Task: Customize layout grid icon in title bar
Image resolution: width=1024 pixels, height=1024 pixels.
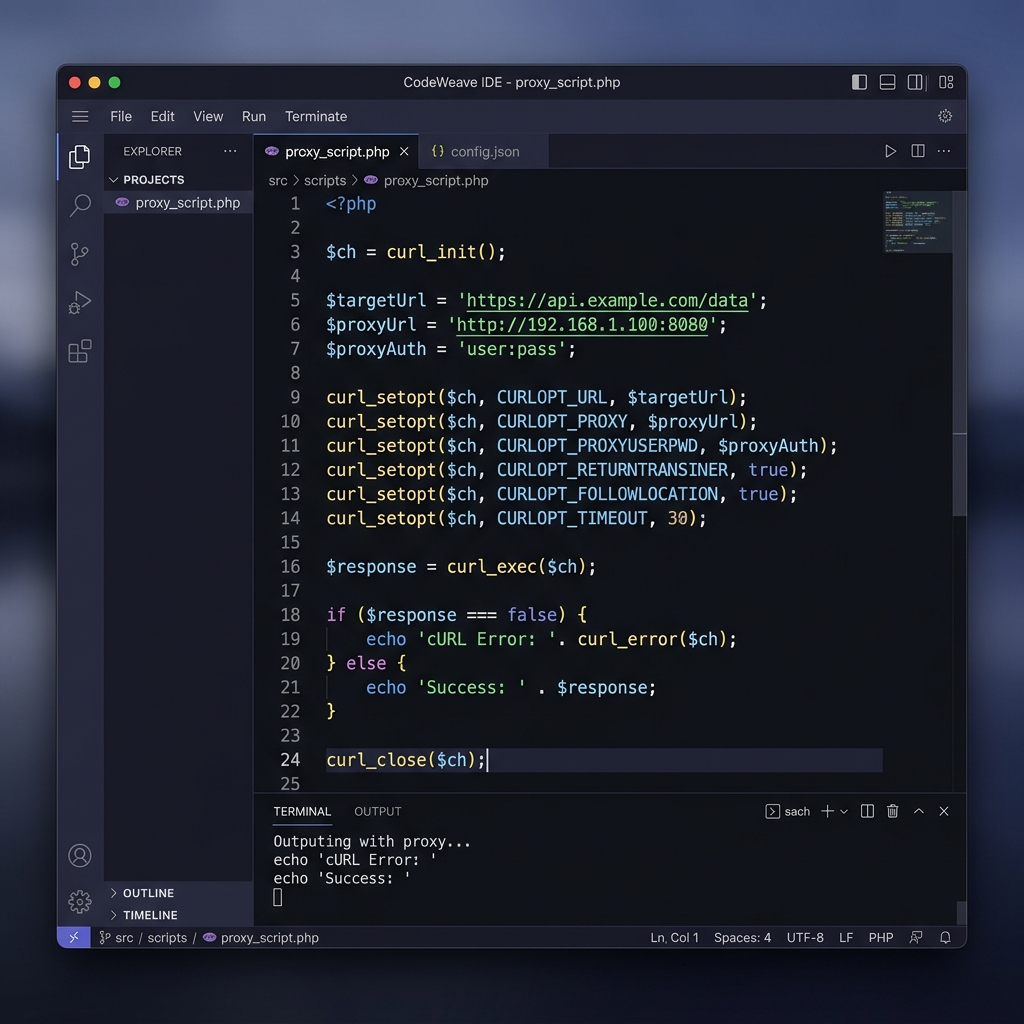Action: (946, 82)
